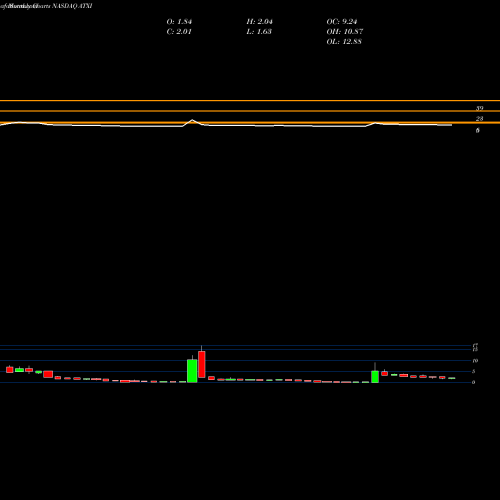Select the close price reading C: 2.01
This screenshot has height=500, width=500.
[179, 32]
